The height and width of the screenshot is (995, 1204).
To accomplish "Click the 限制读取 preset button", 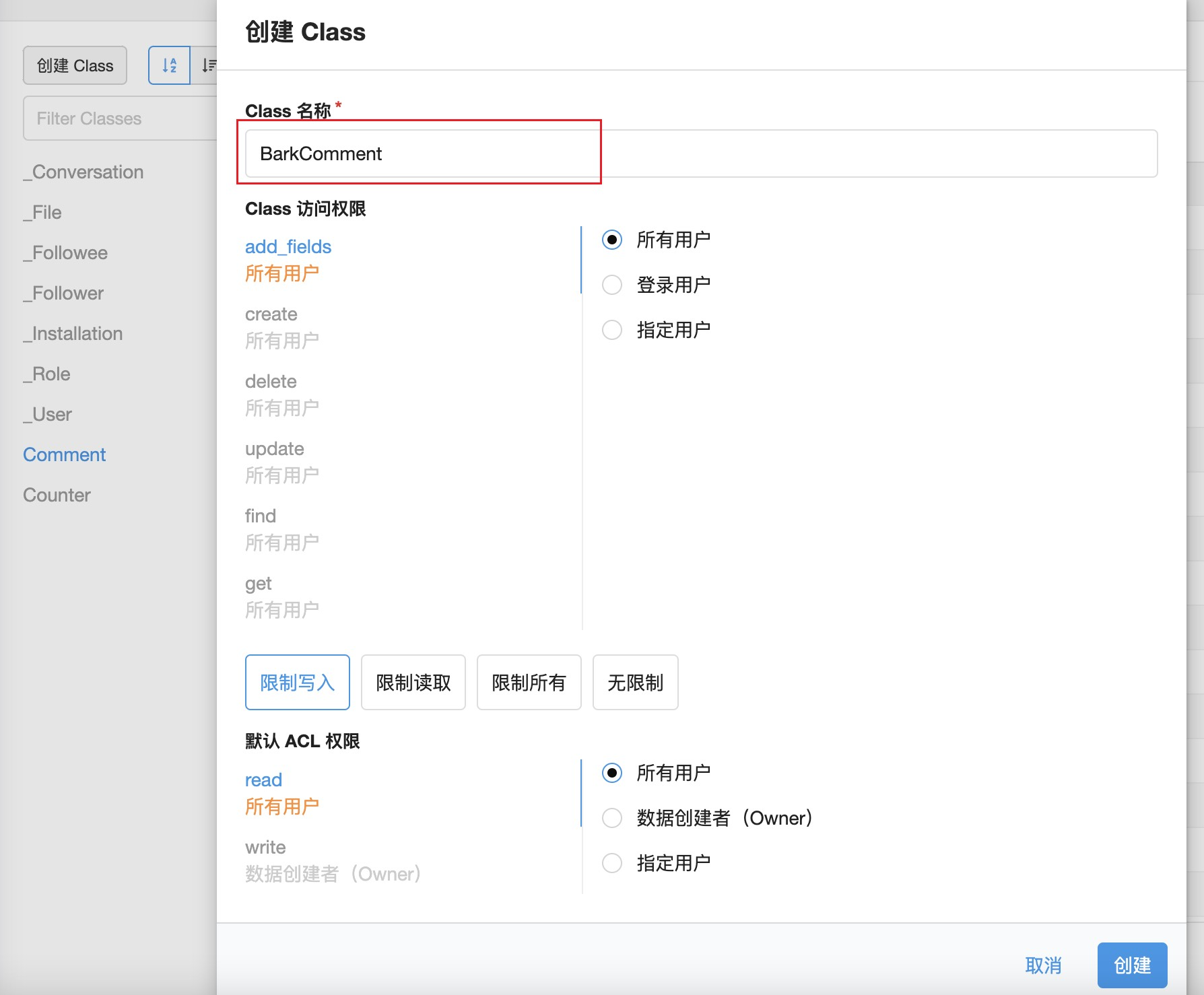I will pos(413,683).
